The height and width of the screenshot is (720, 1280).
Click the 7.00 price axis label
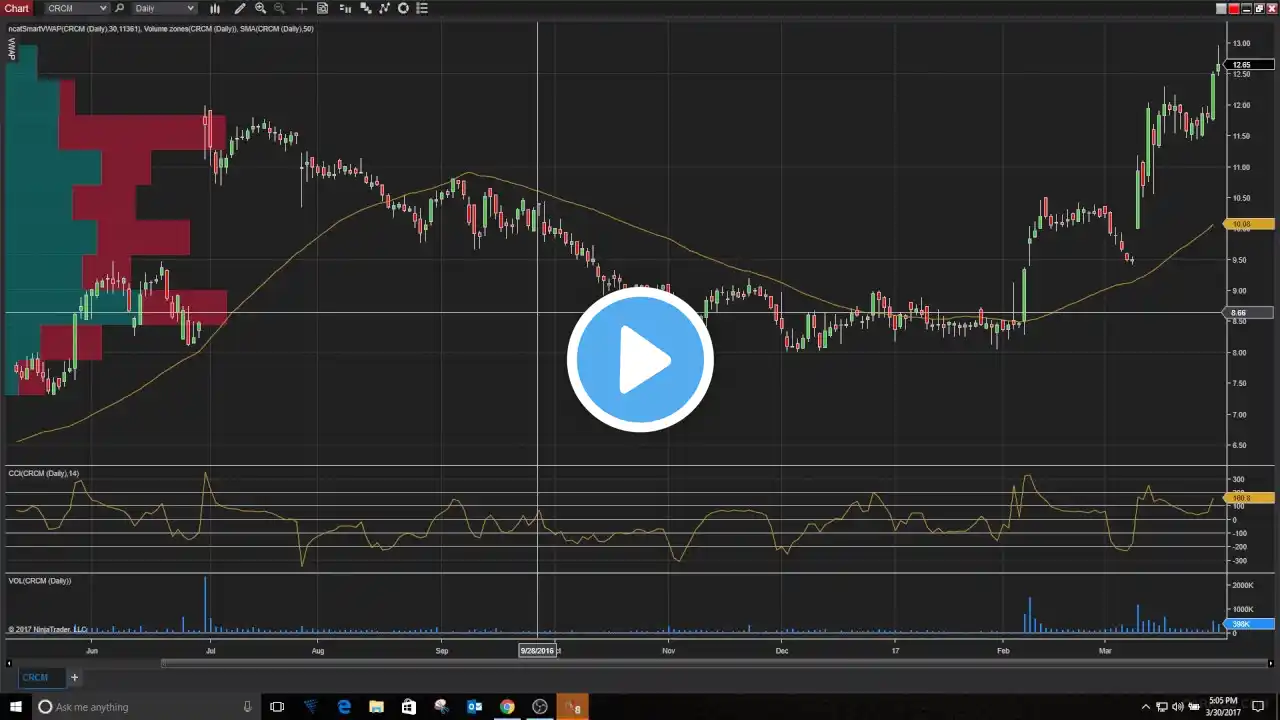[x=1240, y=414]
